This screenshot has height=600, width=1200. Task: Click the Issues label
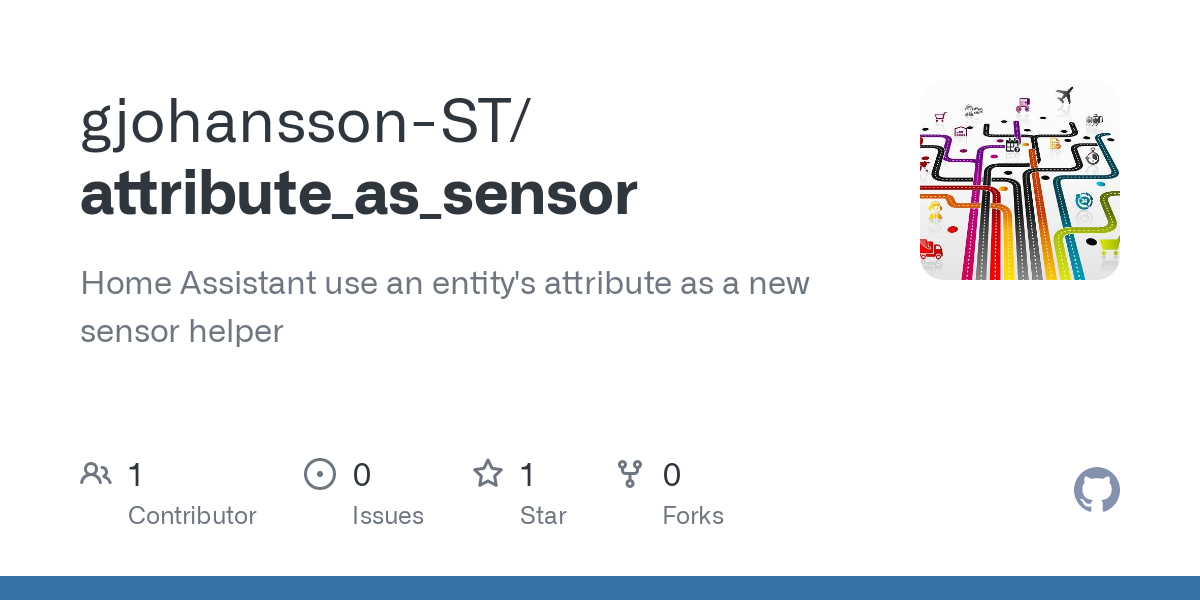coord(388,516)
